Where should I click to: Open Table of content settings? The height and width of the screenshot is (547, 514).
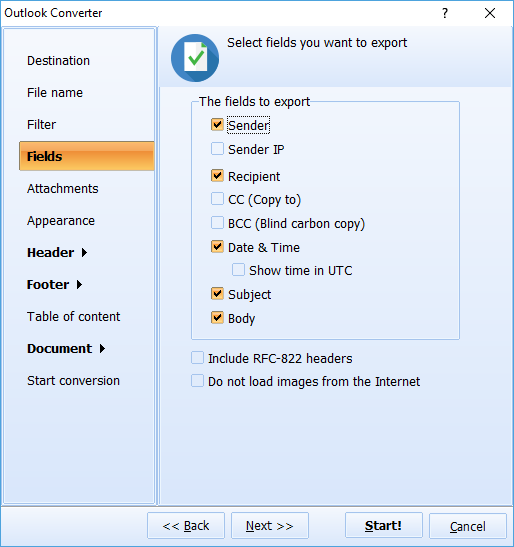point(73,317)
